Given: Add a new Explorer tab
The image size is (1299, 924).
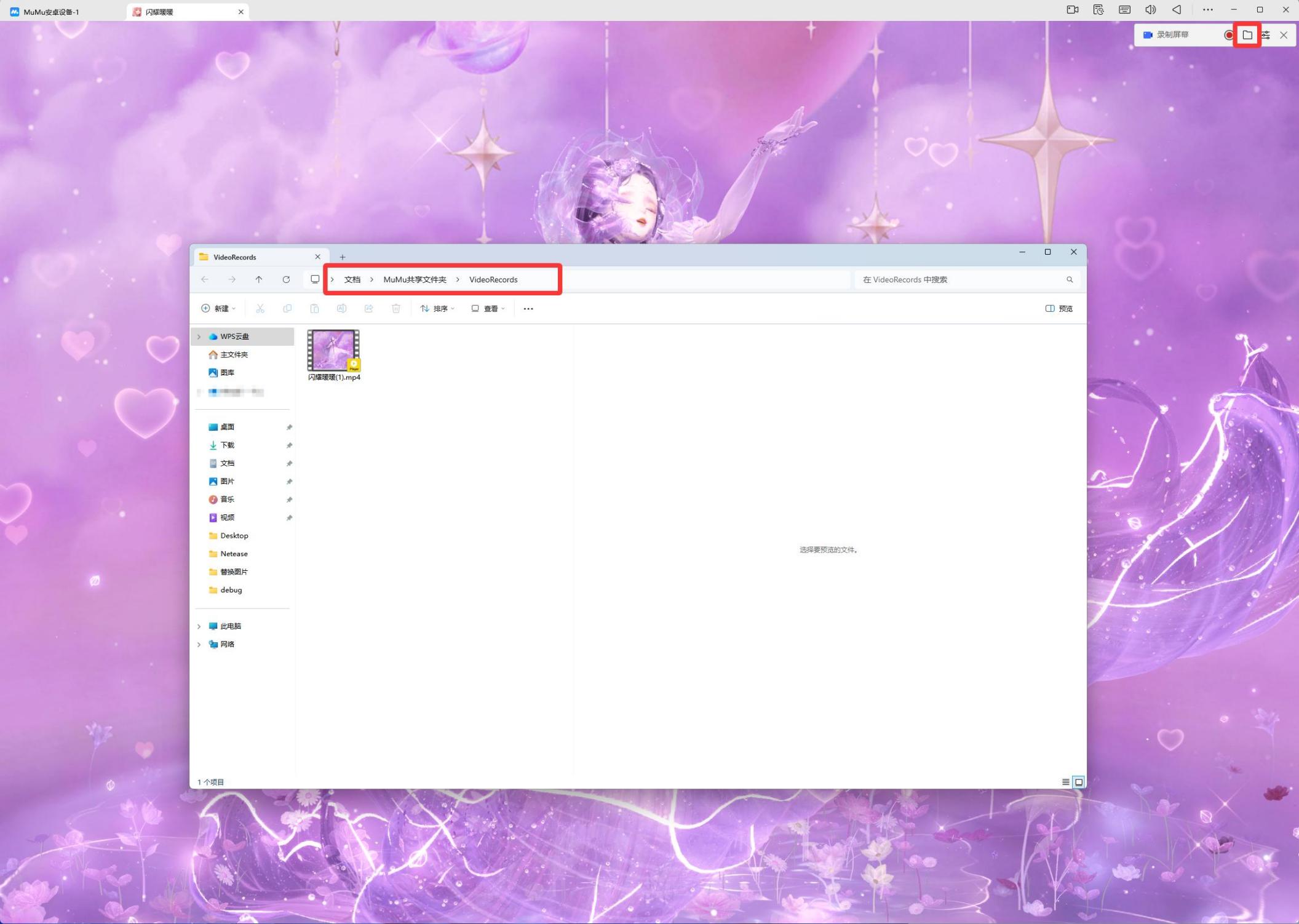Looking at the screenshot, I should pyautogui.click(x=343, y=257).
